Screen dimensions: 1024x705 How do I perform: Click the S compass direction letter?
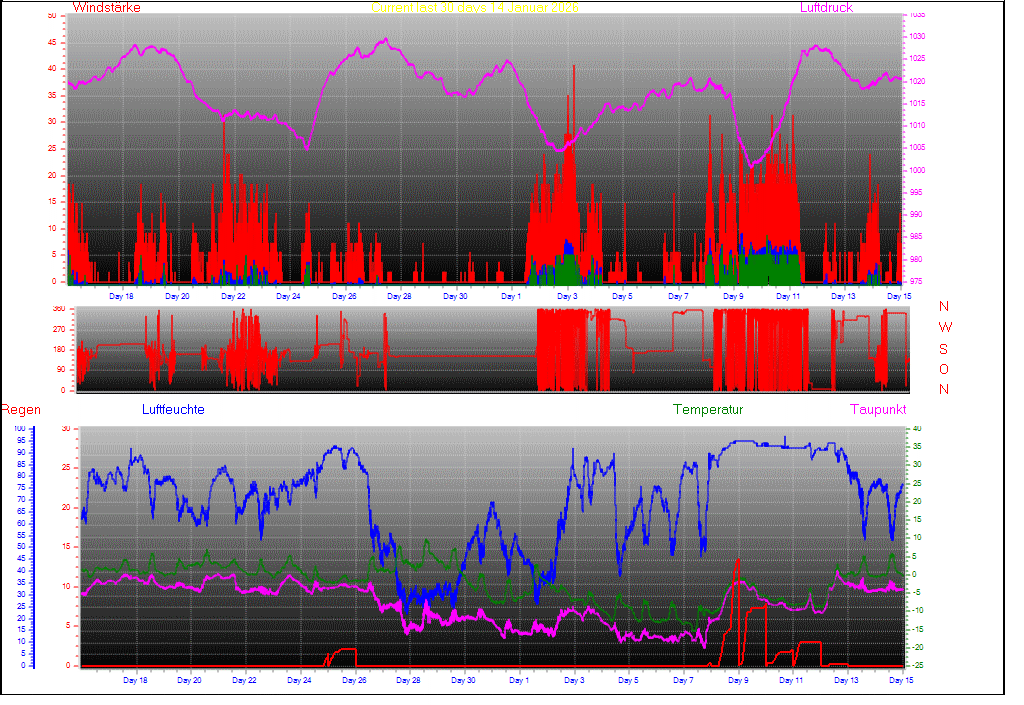(945, 348)
